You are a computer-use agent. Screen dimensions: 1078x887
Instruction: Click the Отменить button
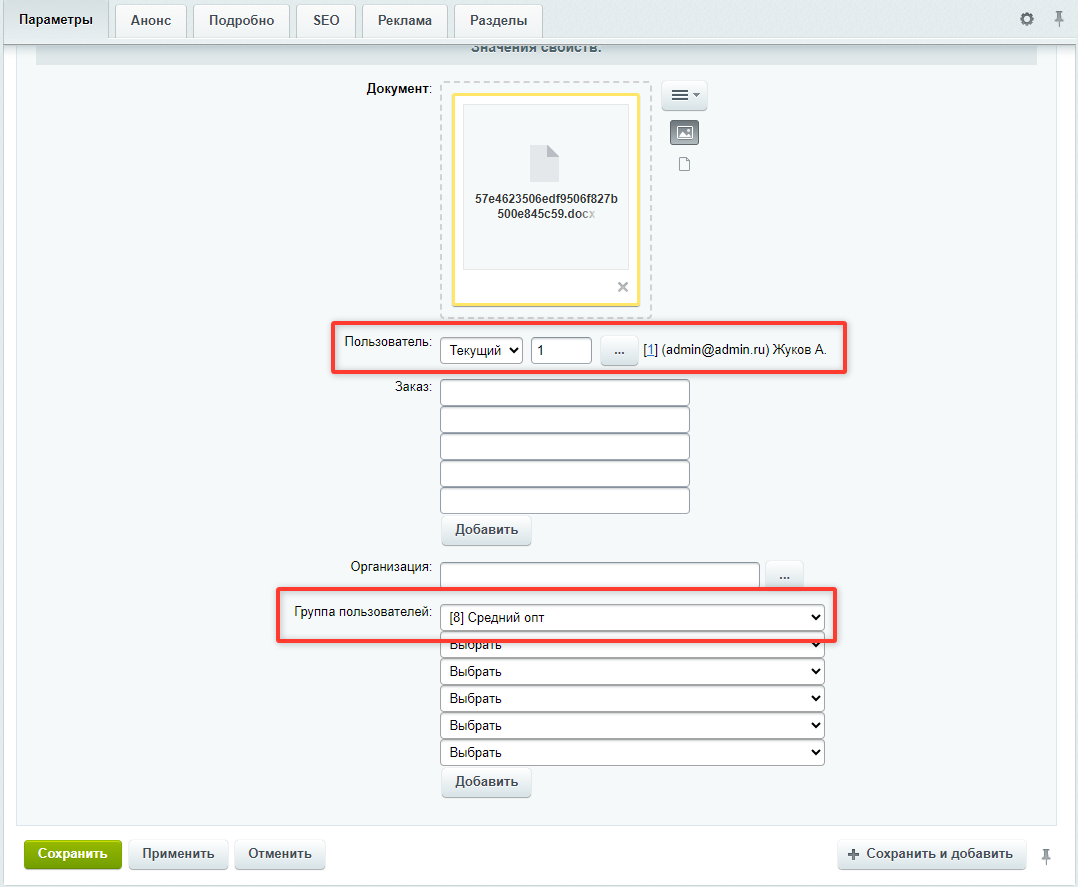[x=280, y=854]
